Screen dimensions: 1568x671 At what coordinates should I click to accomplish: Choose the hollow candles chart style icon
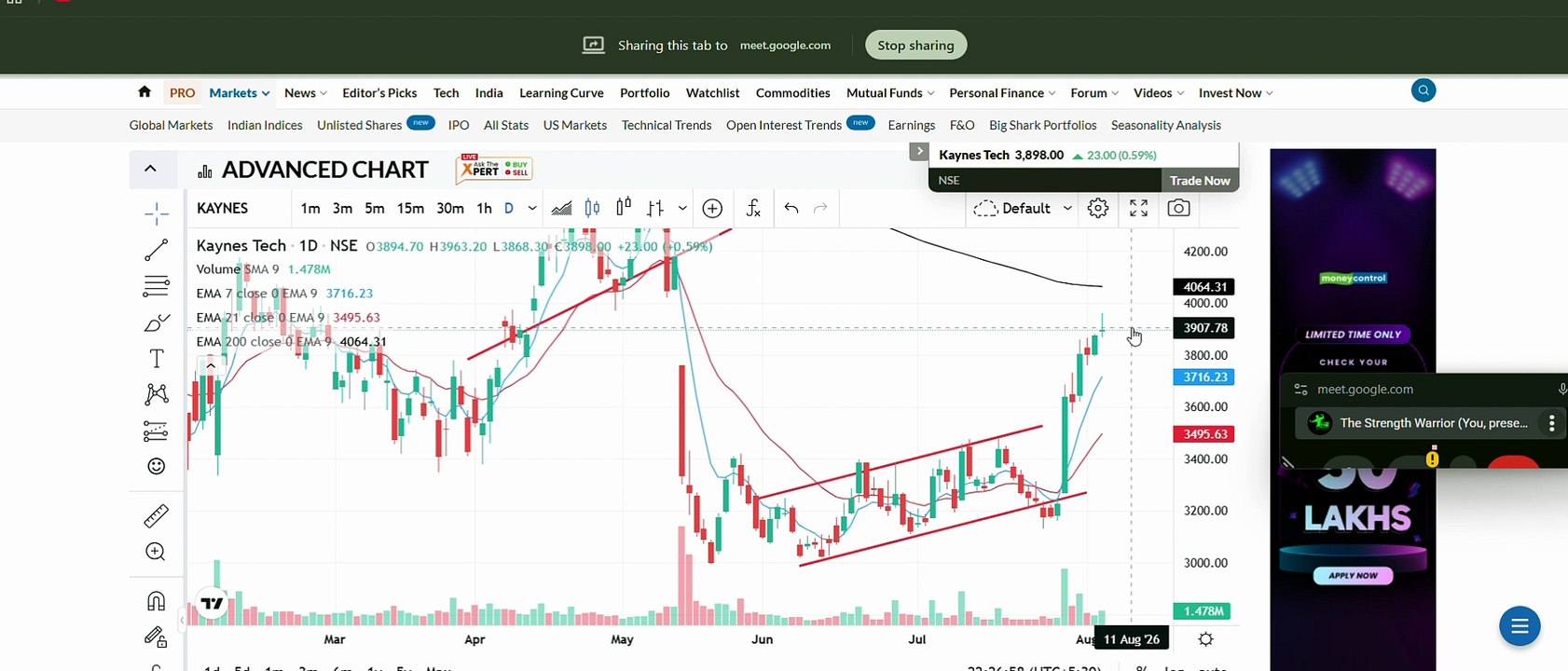[624, 207]
